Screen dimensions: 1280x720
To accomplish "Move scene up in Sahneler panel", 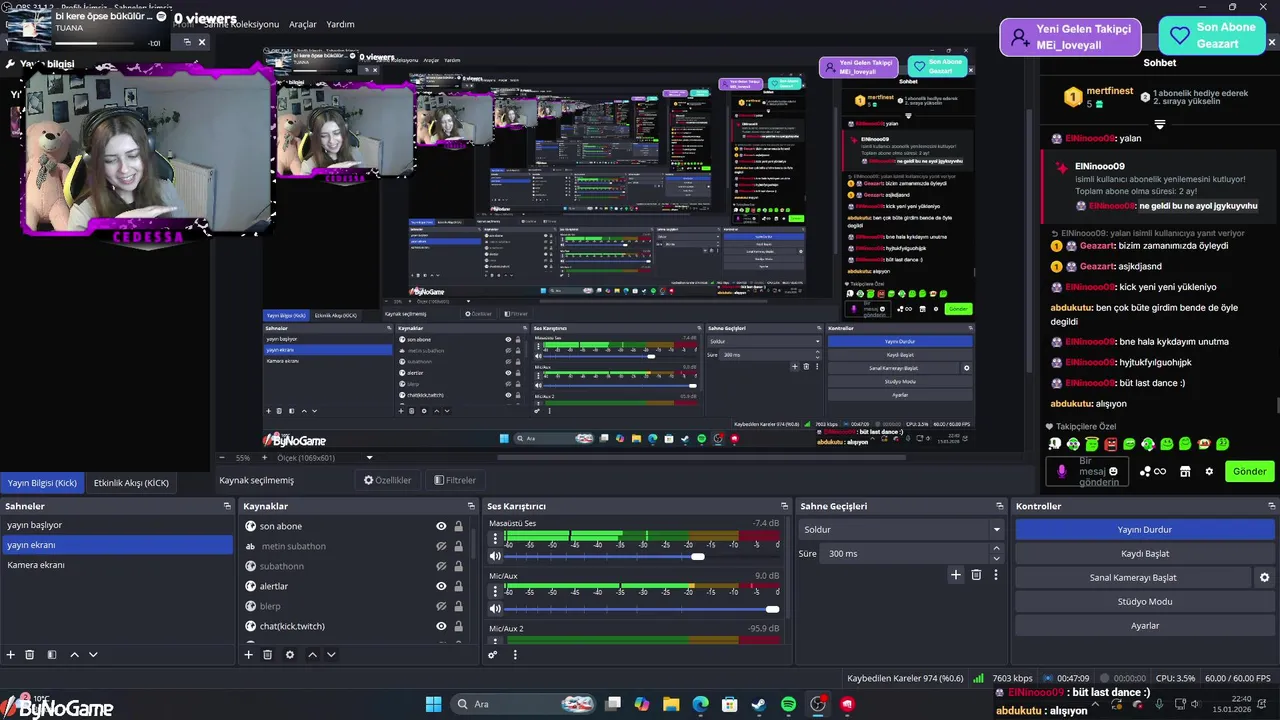I will click(74, 655).
